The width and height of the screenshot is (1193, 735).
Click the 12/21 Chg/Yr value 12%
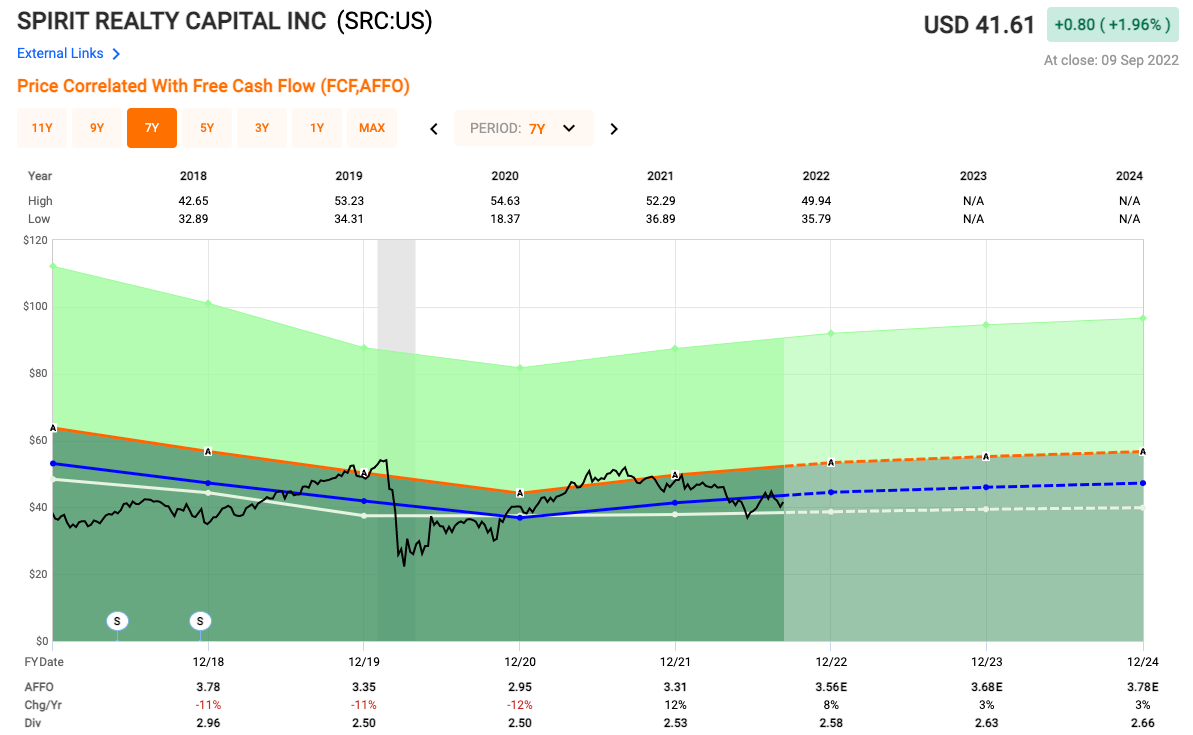(x=676, y=705)
